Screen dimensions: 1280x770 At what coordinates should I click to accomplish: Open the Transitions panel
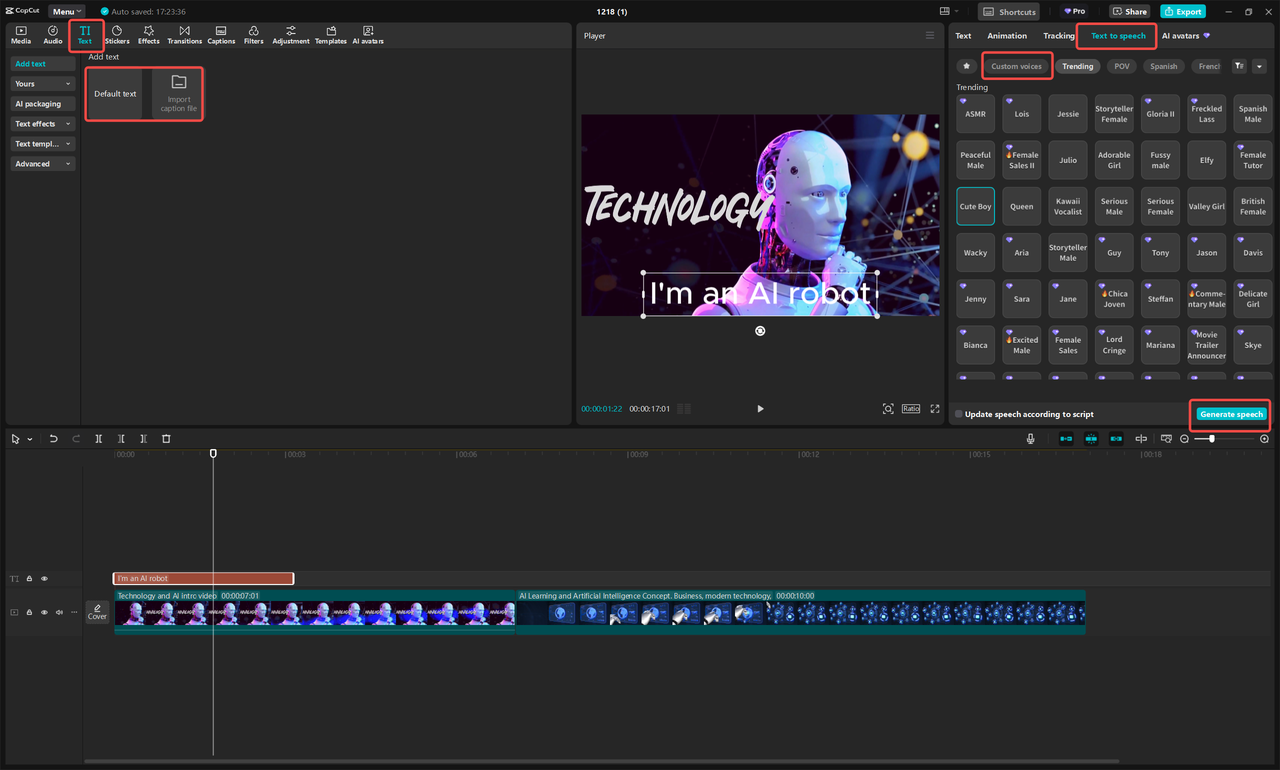click(184, 35)
